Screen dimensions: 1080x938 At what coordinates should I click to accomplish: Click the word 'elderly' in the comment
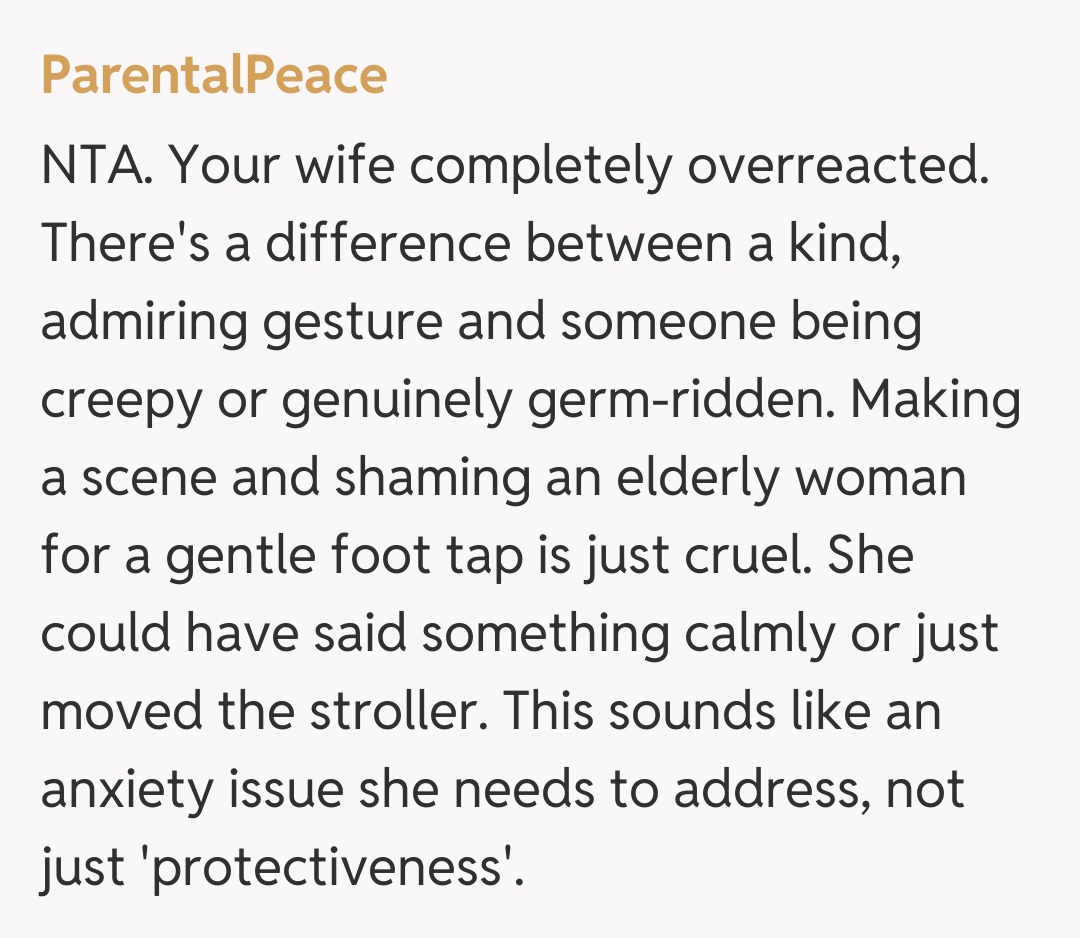click(700, 479)
